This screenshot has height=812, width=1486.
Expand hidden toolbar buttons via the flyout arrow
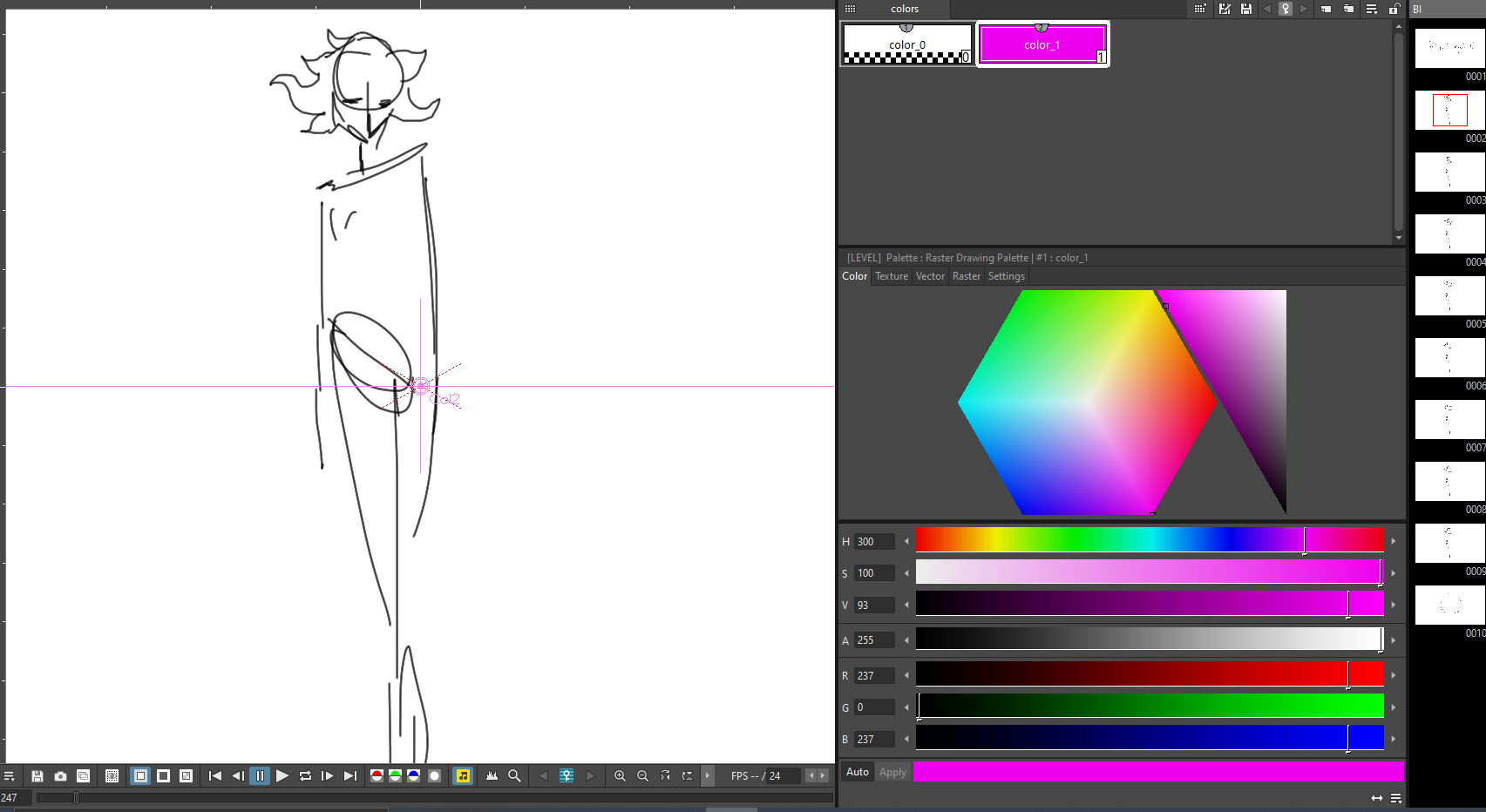pyautogui.click(x=707, y=775)
